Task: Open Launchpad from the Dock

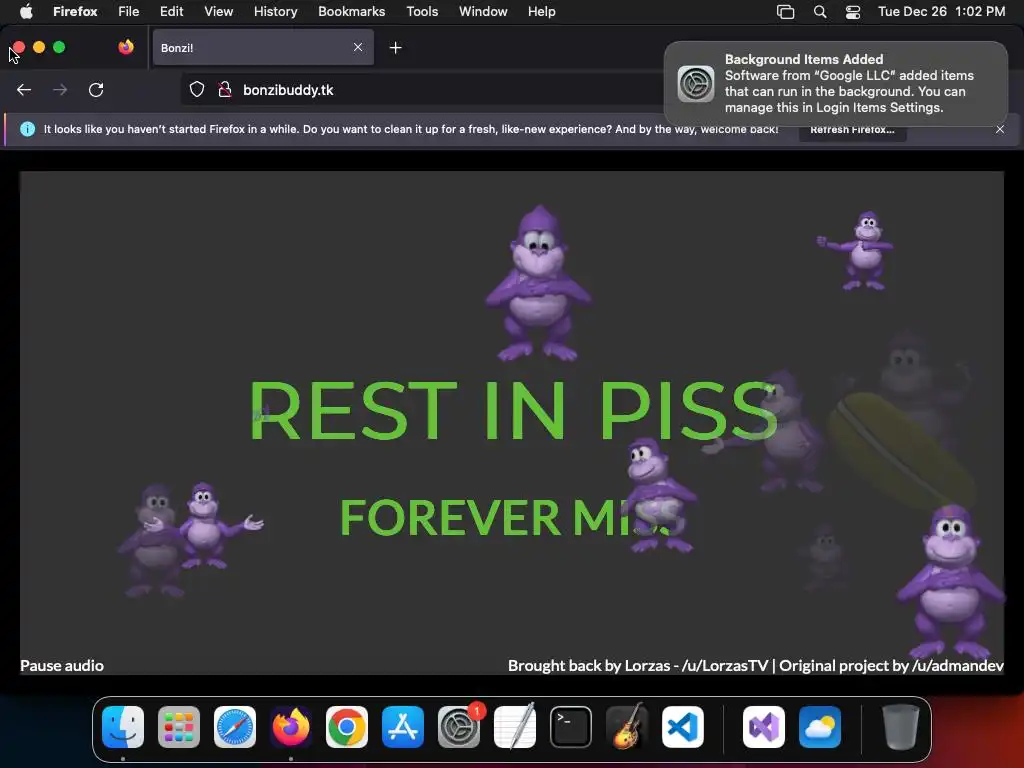Action: click(x=179, y=727)
